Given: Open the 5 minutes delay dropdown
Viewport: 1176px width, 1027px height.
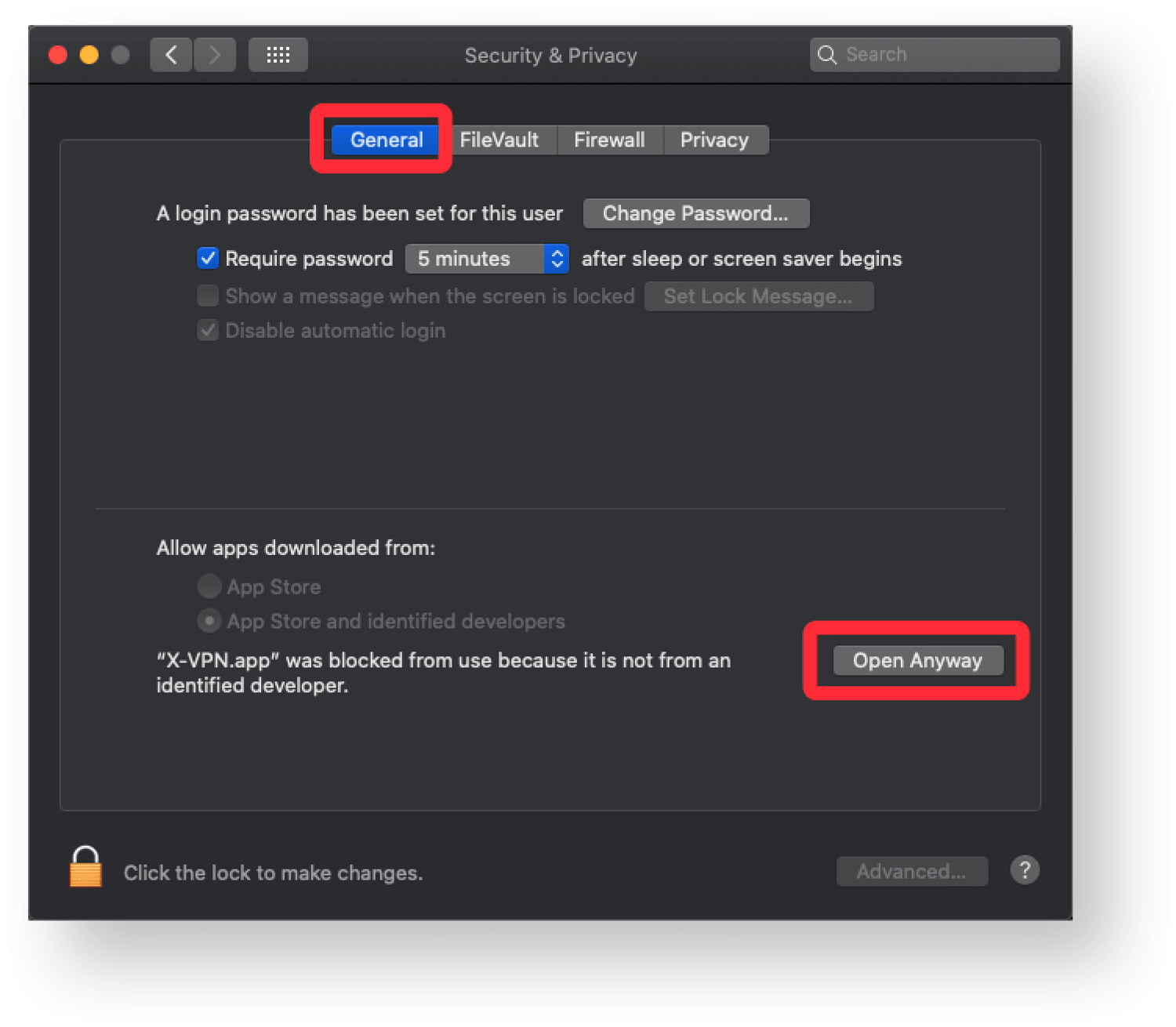Looking at the screenshot, I should (487, 259).
